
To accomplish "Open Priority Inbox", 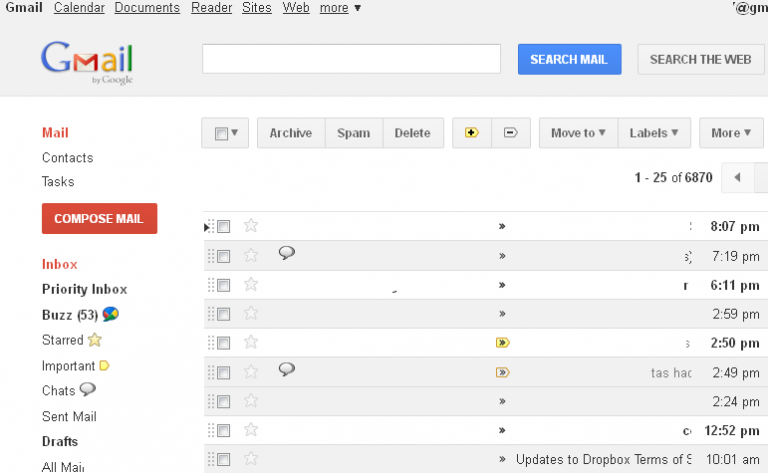I will (x=85, y=289).
